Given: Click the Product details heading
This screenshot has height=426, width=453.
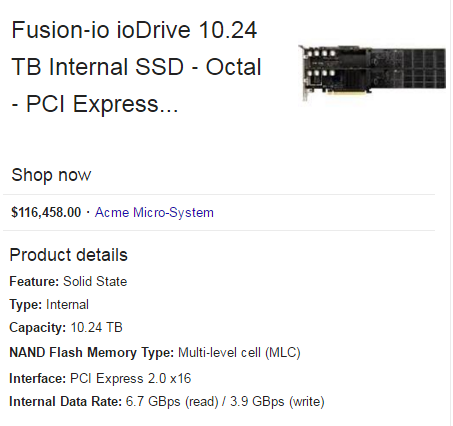Looking at the screenshot, I should pos(68,255).
